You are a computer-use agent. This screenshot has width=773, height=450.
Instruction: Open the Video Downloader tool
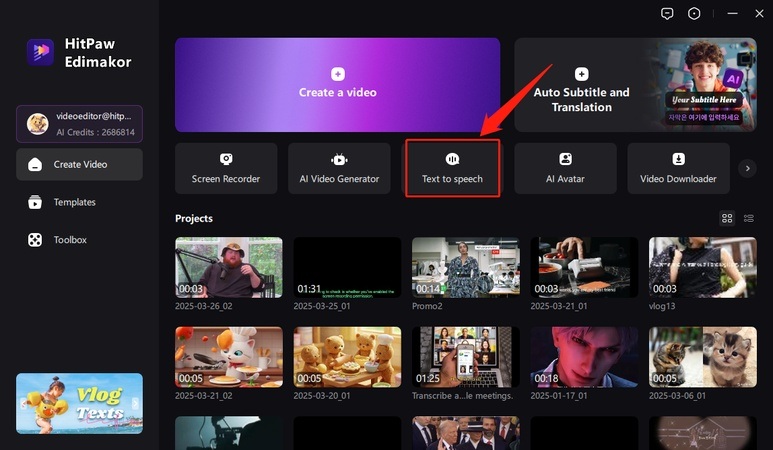tap(678, 168)
